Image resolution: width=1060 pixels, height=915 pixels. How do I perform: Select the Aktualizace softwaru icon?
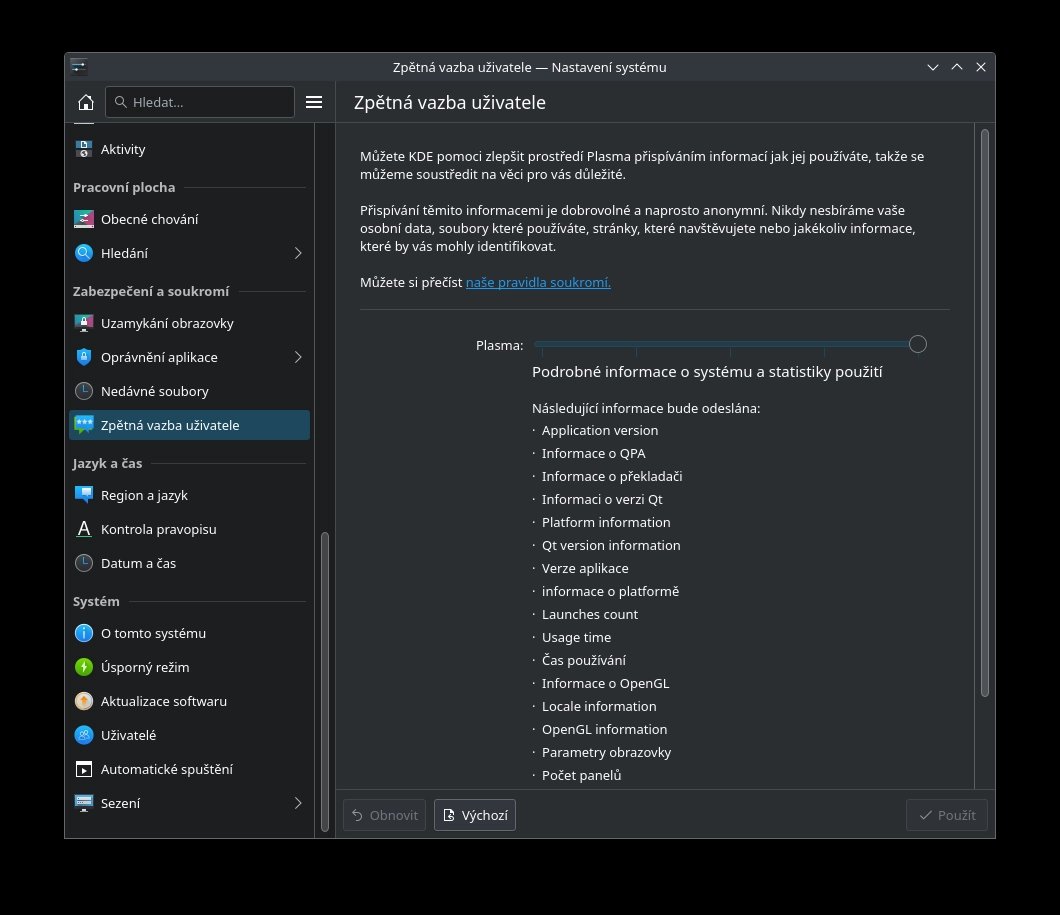coord(84,701)
